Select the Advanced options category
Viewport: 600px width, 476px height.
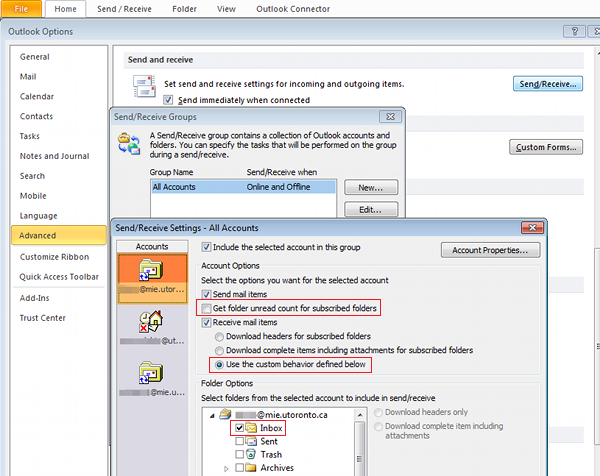[59, 235]
